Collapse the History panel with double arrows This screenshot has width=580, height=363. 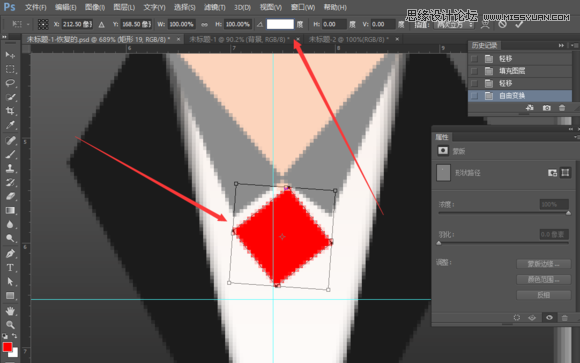point(561,45)
